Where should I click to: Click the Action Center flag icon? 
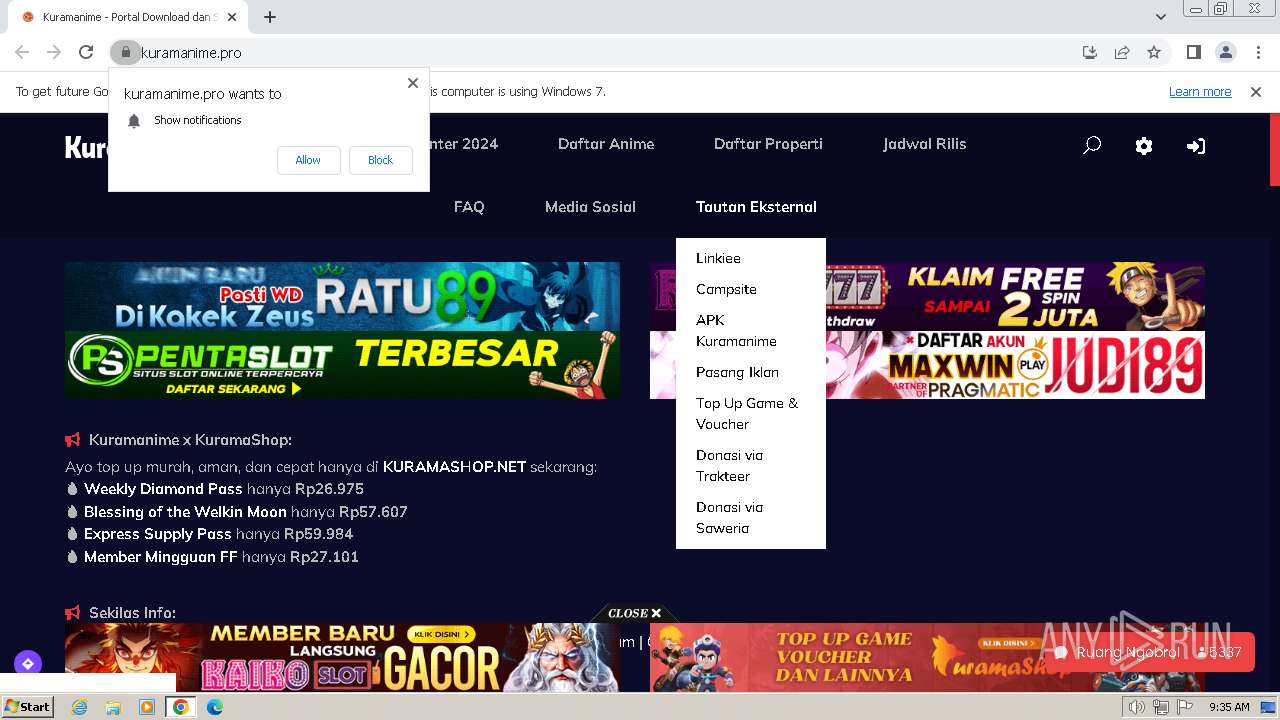click(x=1186, y=707)
